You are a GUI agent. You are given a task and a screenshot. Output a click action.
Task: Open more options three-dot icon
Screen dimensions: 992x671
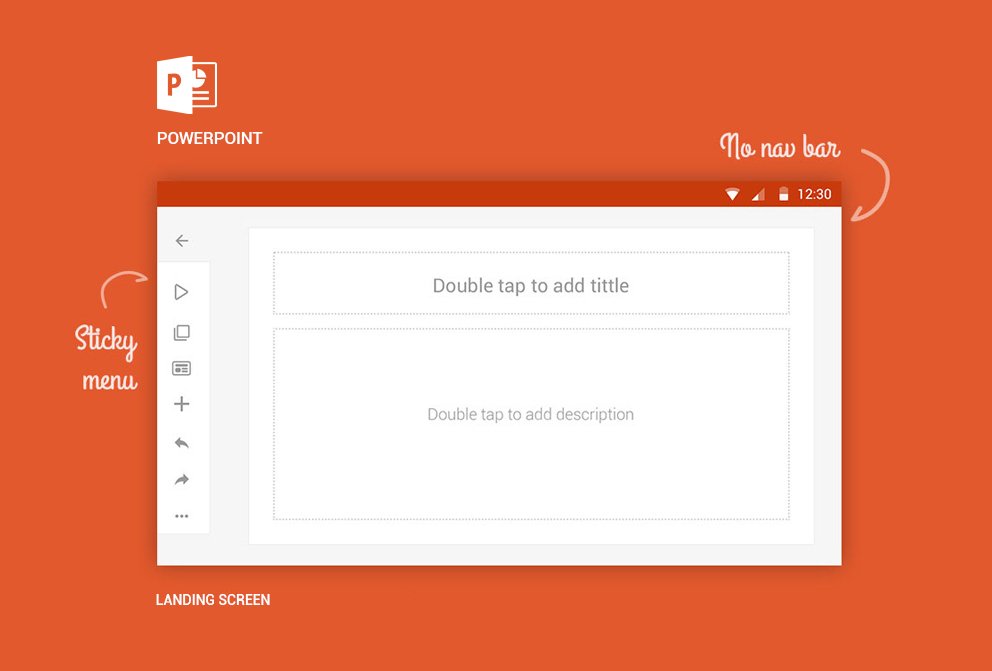[x=182, y=516]
